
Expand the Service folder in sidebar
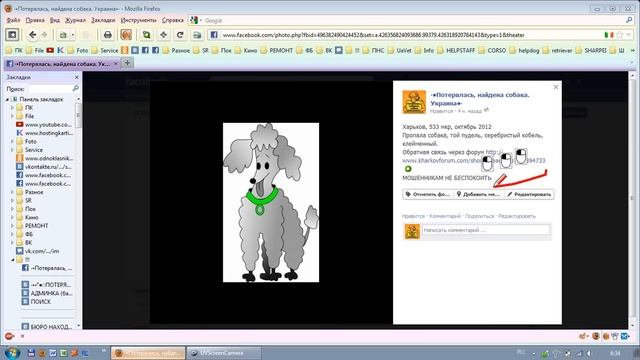(12, 150)
